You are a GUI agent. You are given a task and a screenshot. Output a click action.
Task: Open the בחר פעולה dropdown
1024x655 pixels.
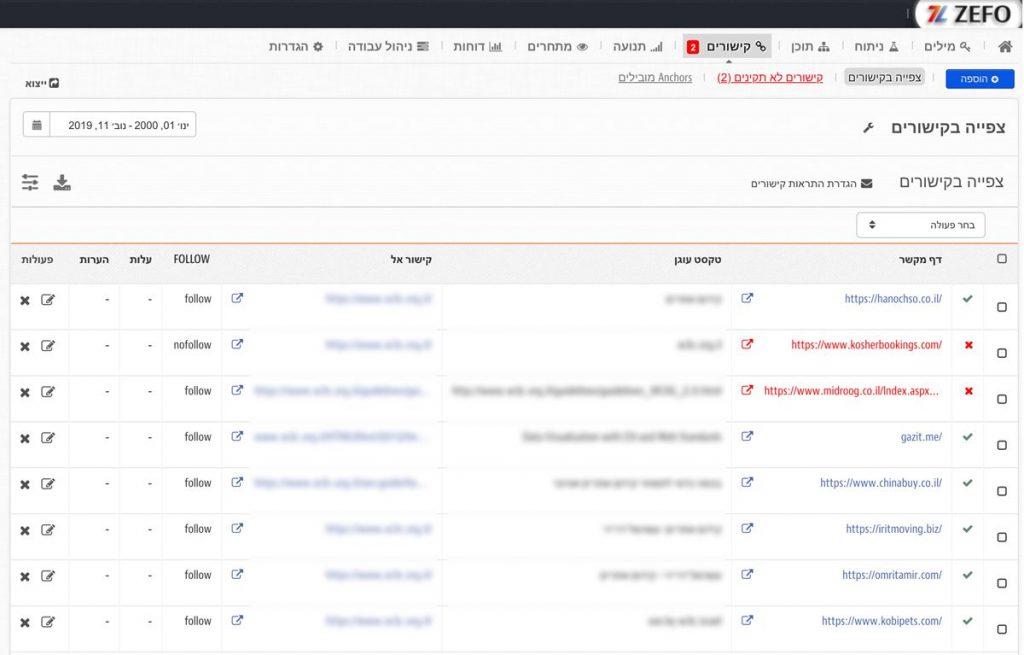[x=920, y=225]
